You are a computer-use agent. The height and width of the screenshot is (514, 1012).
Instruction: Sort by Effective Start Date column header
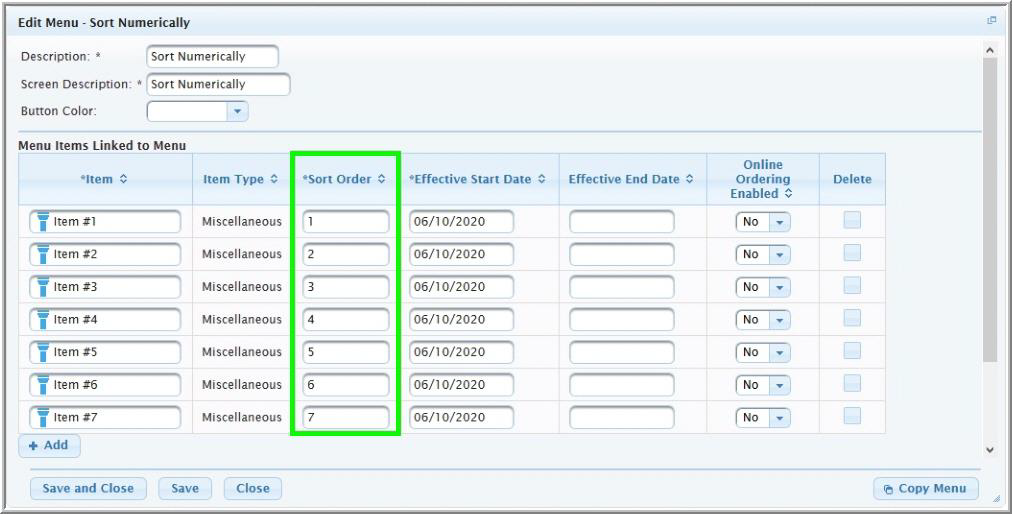pos(477,180)
